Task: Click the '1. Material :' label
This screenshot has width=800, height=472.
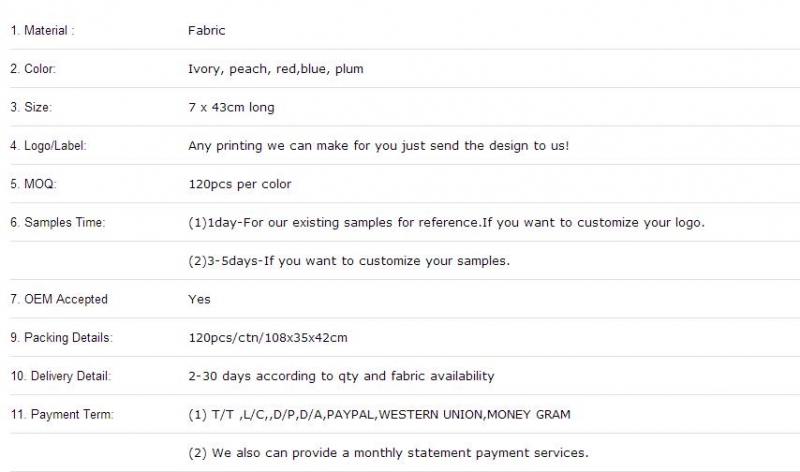Action: 42,31
